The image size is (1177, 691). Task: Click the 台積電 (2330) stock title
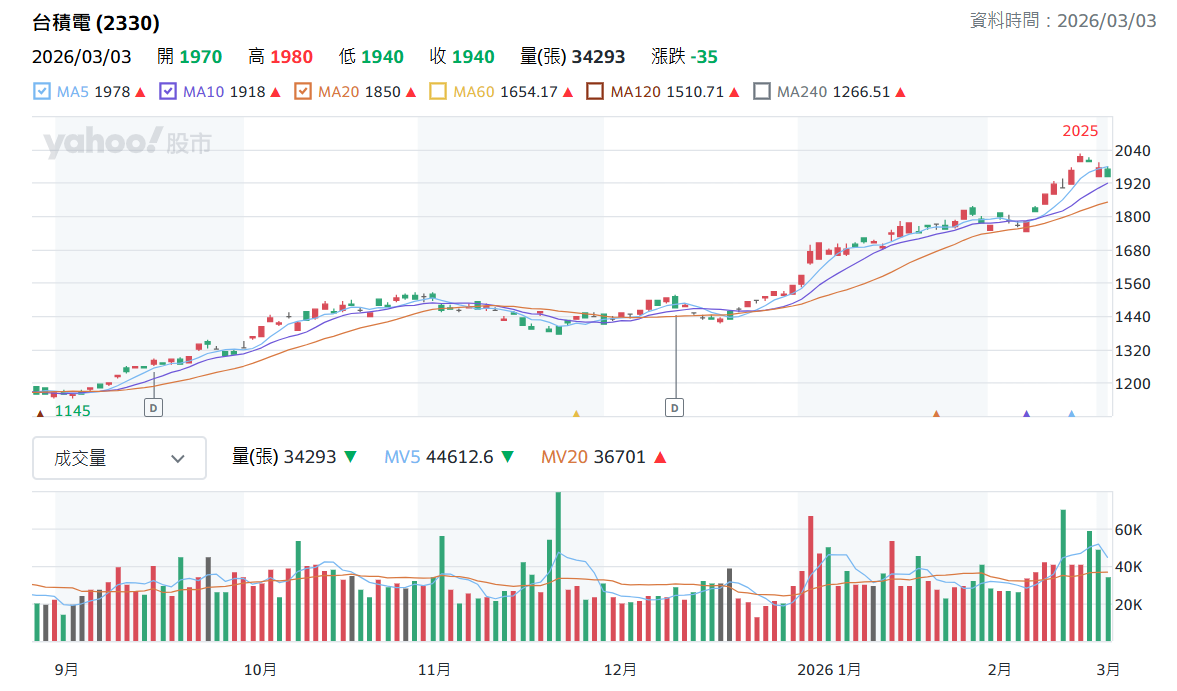click(x=96, y=23)
